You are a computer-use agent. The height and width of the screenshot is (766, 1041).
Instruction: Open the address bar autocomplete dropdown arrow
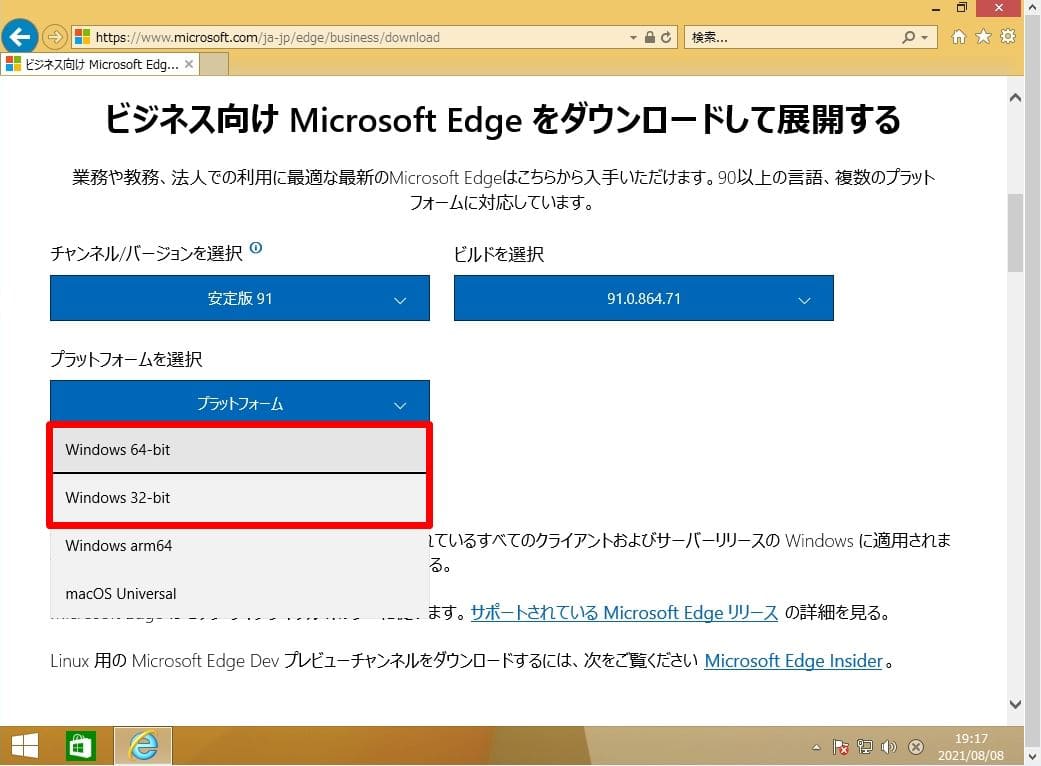tap(633, 38)
